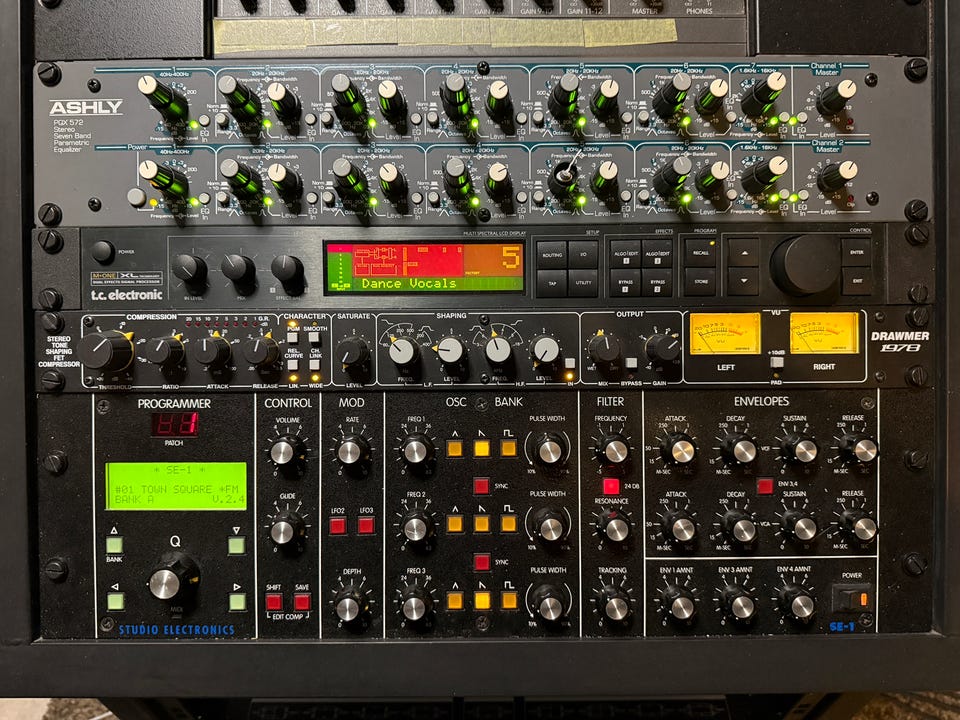
Task: Select square wave for oscillator 2
Action: coord(509,523)
